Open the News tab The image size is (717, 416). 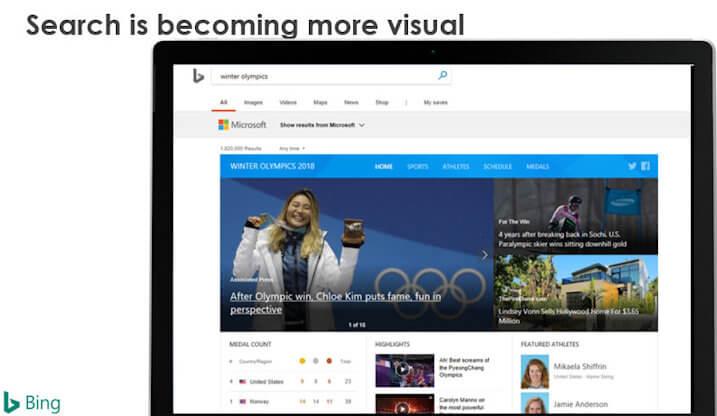click(x=351, y=102)
